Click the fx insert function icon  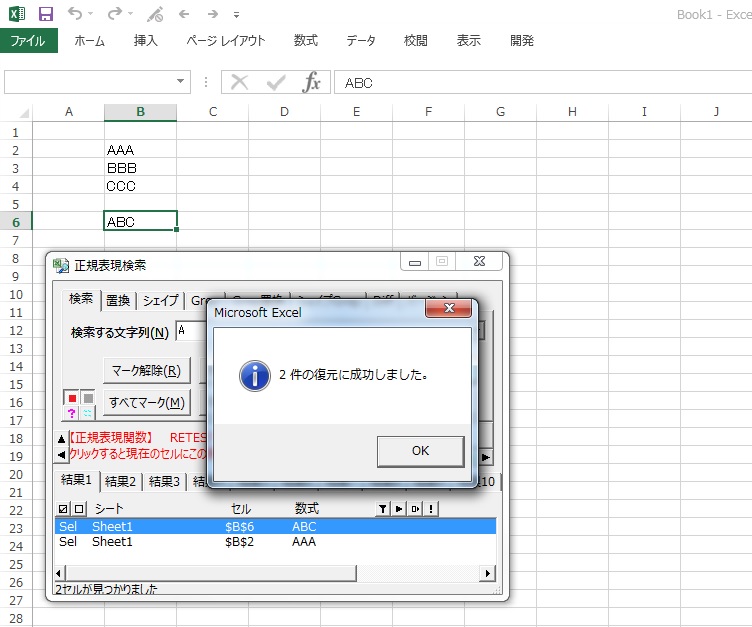click(311, 82)
